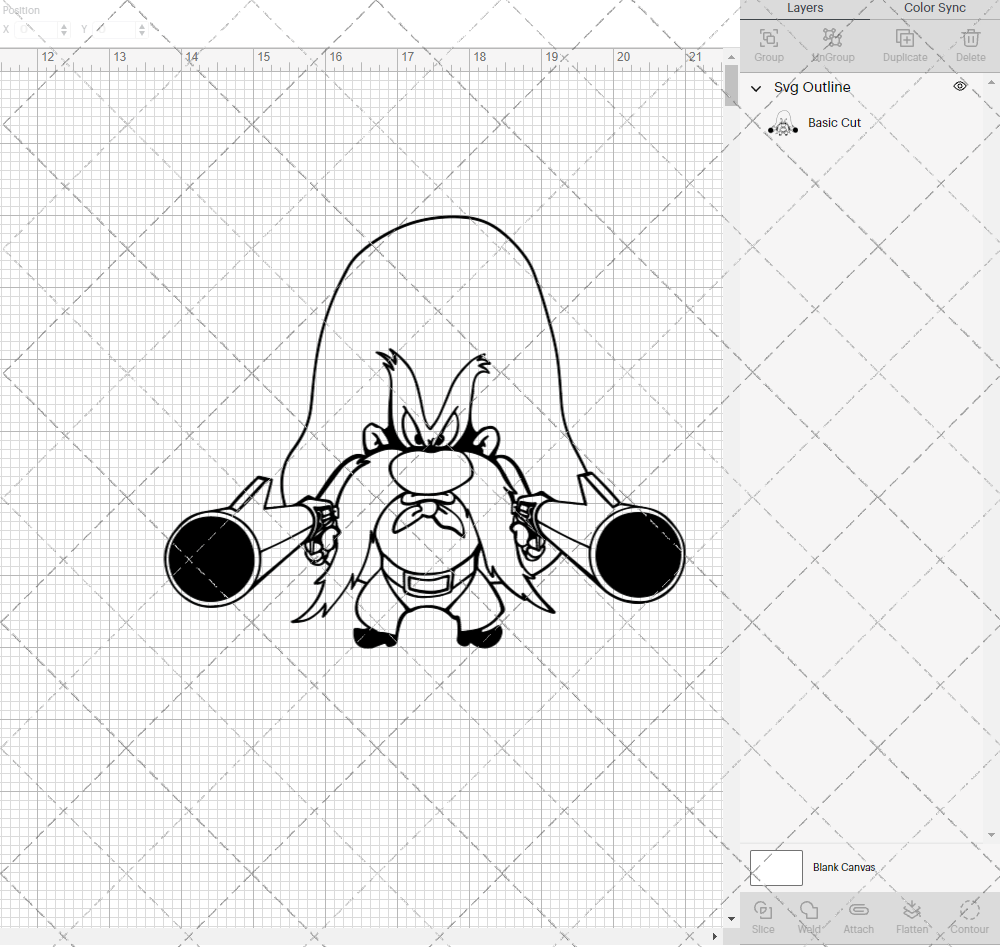1000x947 pixels.
Task: Click the Y position stepper arrows
Action: click(x=141, y=29)
